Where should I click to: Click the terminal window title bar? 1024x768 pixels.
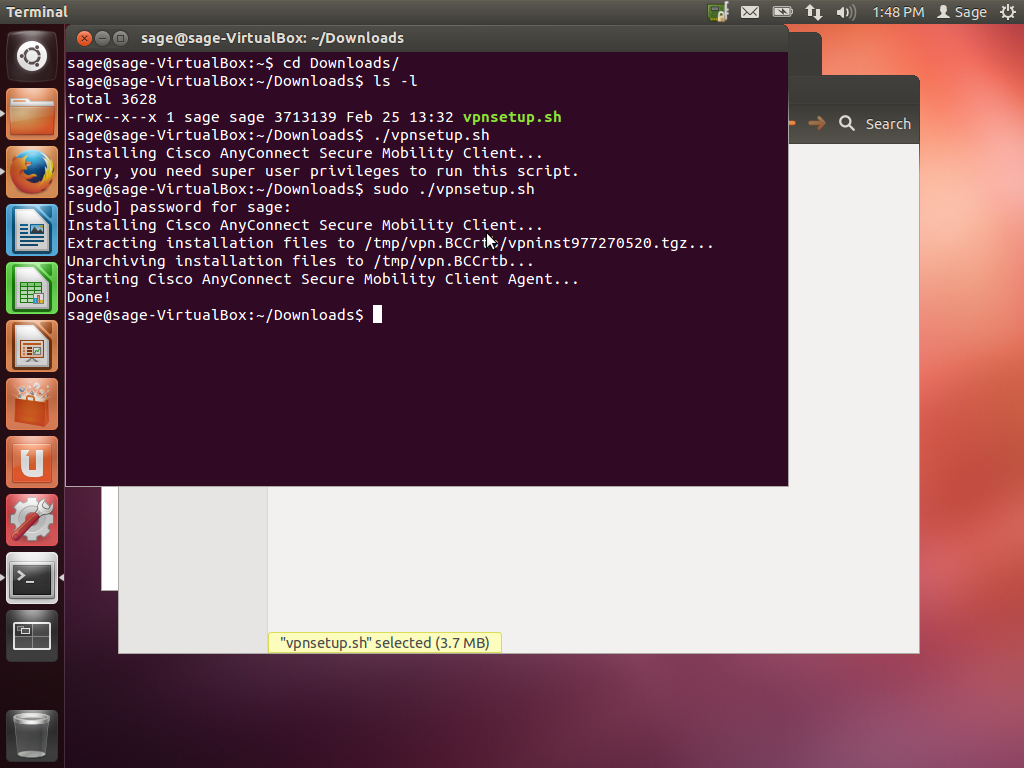[426, 39]
